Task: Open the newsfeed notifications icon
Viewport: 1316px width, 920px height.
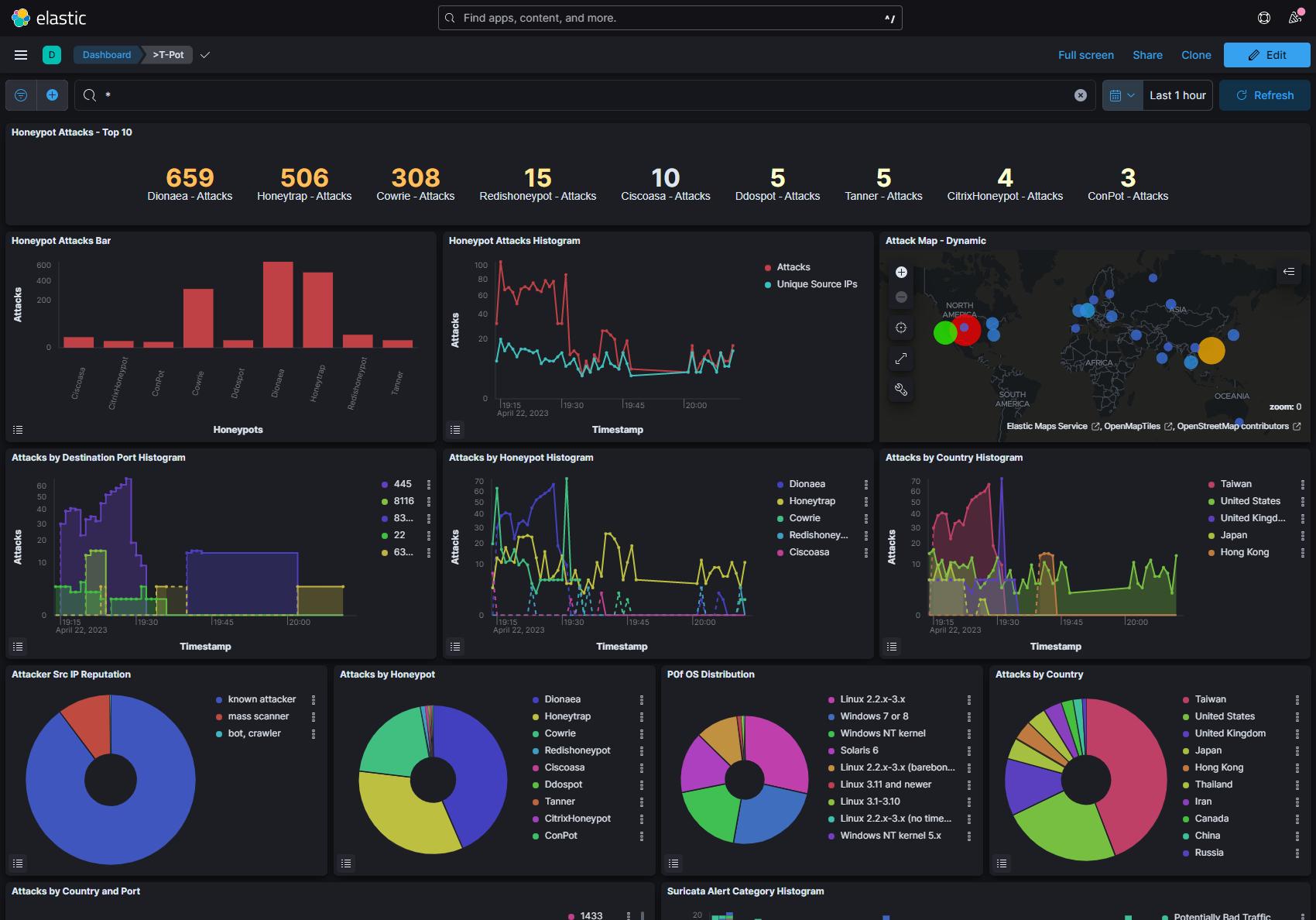Action: [x=1295, y=18]
